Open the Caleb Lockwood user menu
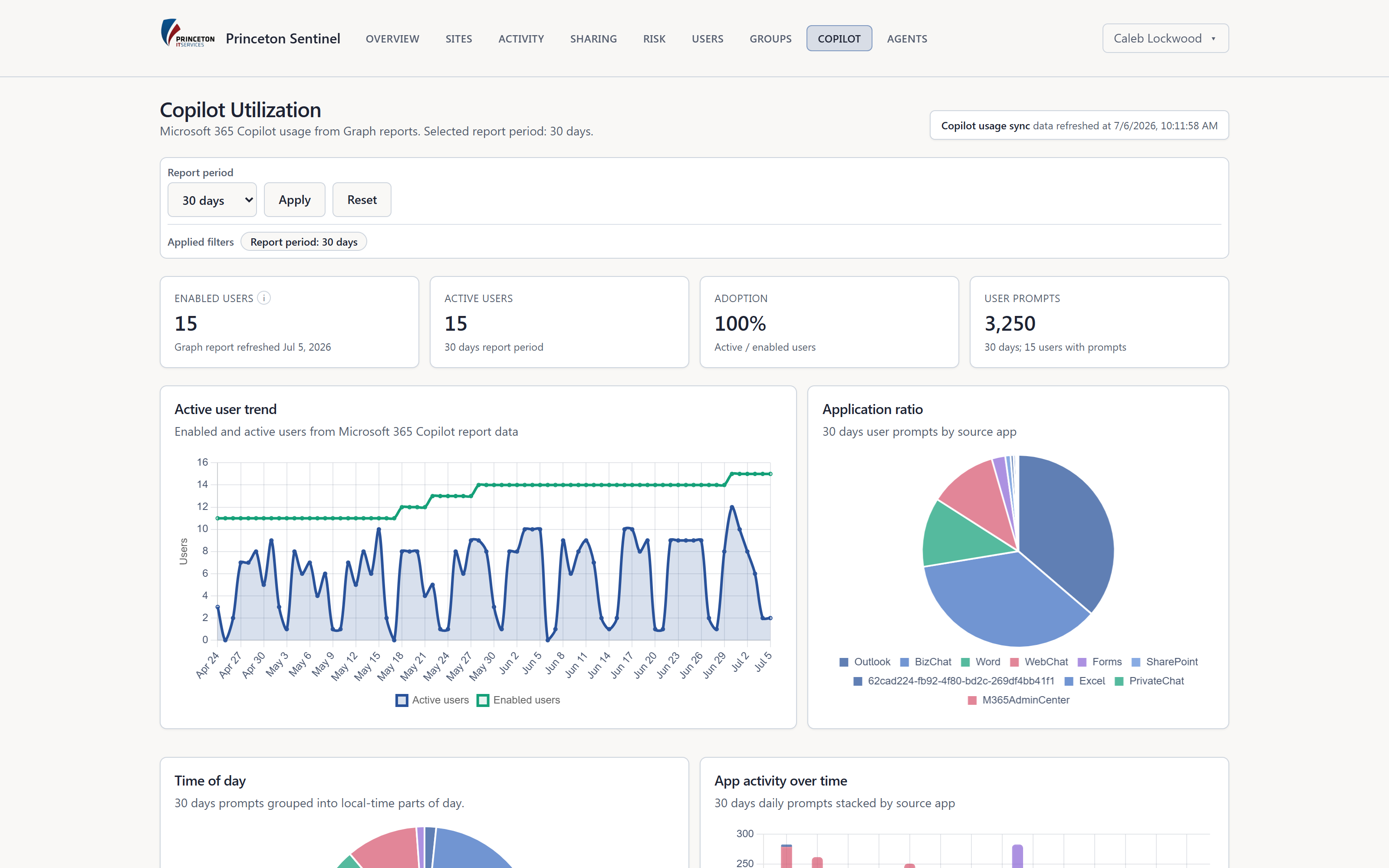Viewport: 1389px width, 868px height. click(1165, 39)
